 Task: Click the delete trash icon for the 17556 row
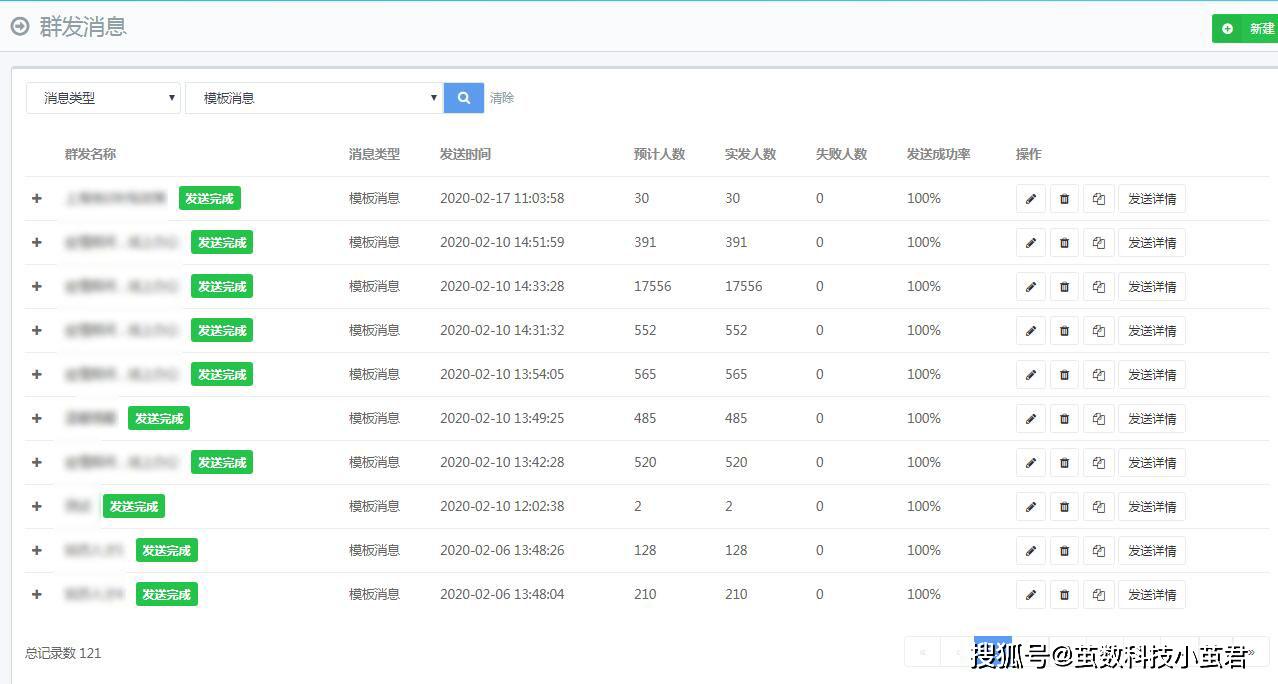(x=1064, y=286)
